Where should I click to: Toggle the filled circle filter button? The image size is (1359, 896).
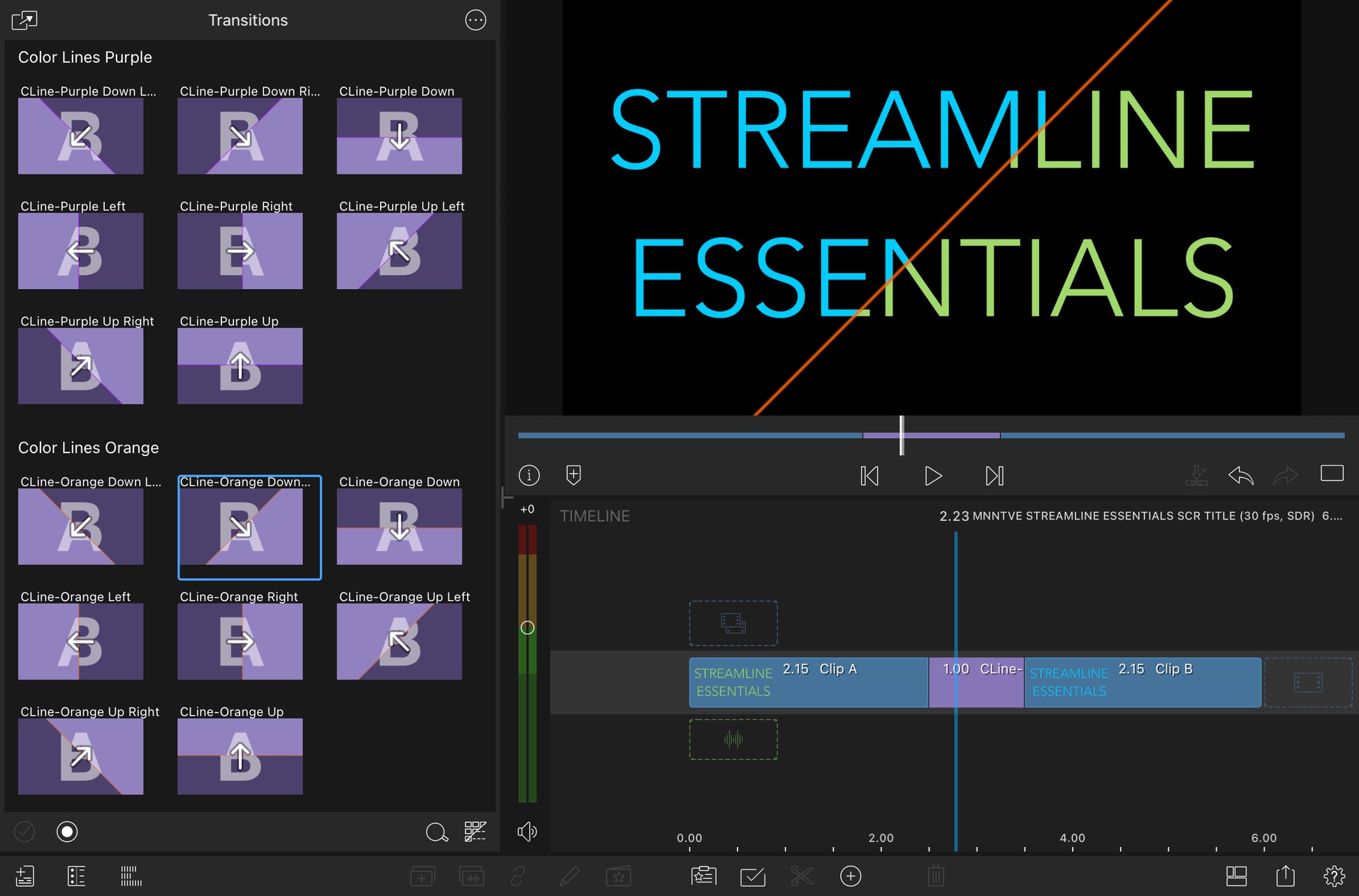tap(67, 831)
